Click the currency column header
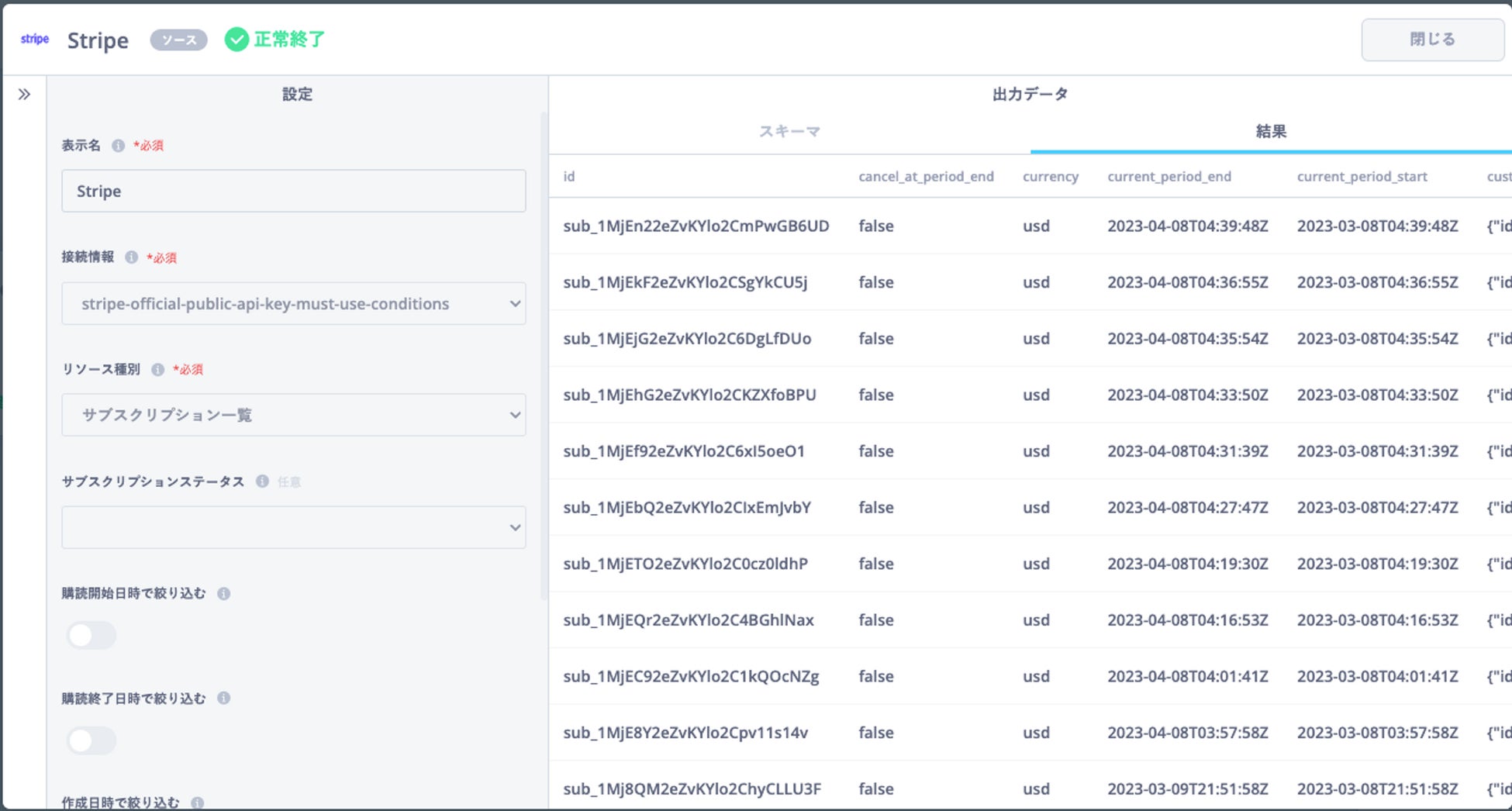 (x=1051, y=177)
